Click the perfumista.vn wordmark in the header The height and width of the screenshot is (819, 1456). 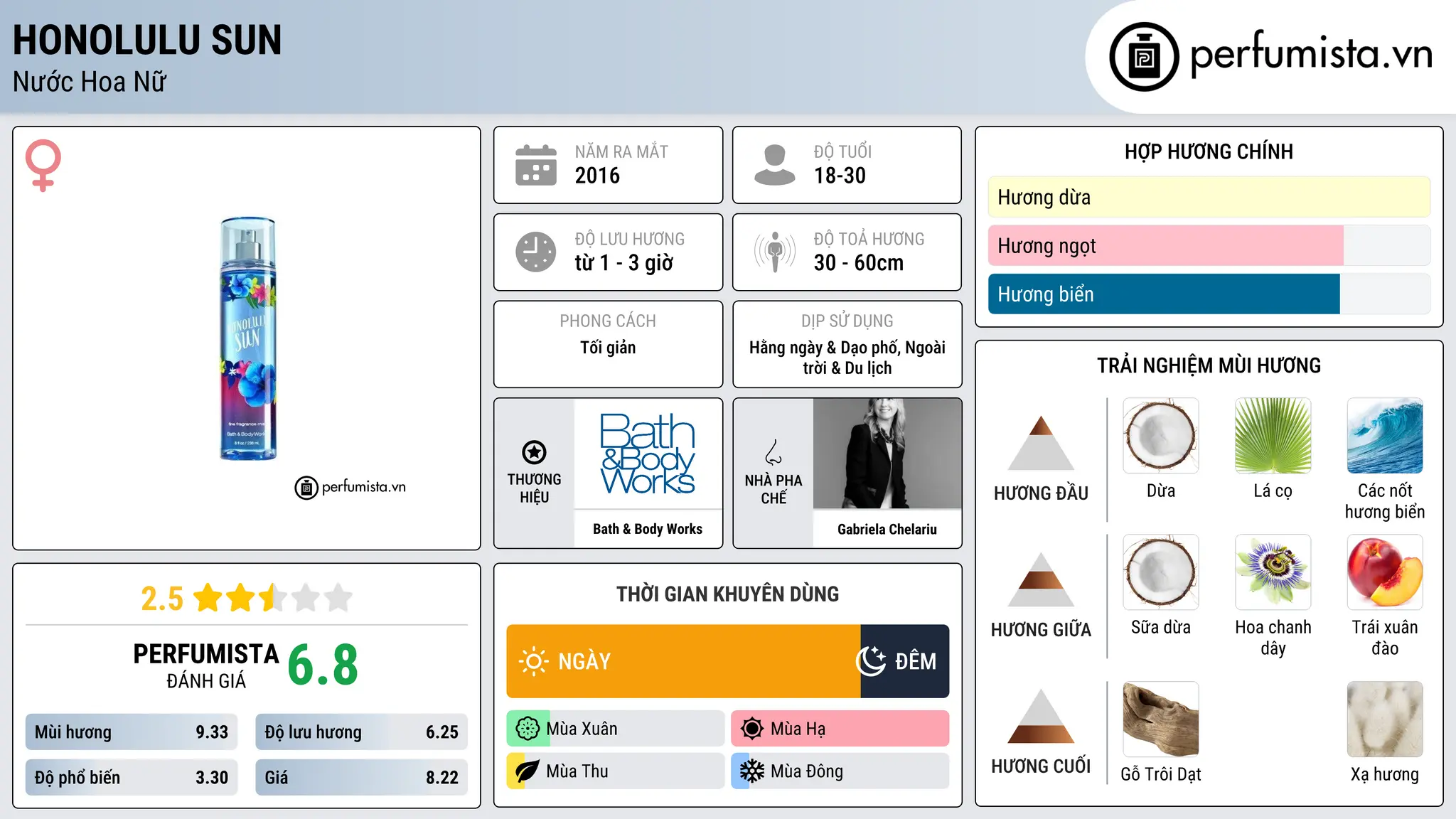pyautogui.click(x=1311, y=54)
